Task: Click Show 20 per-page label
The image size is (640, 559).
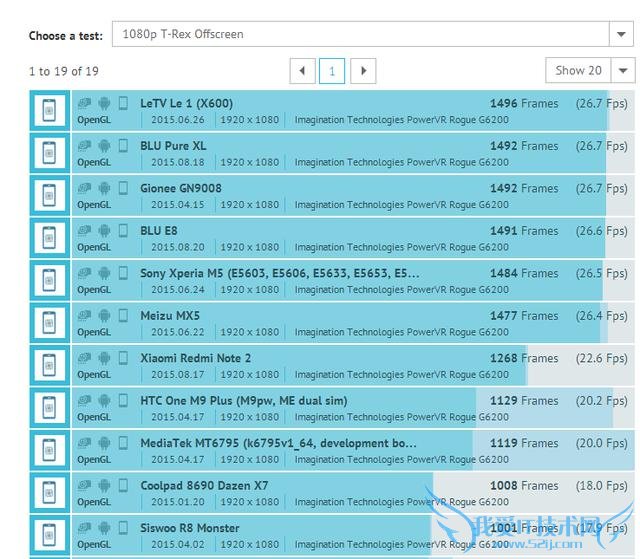Action: pyautogui.click(x=578, y=71)
